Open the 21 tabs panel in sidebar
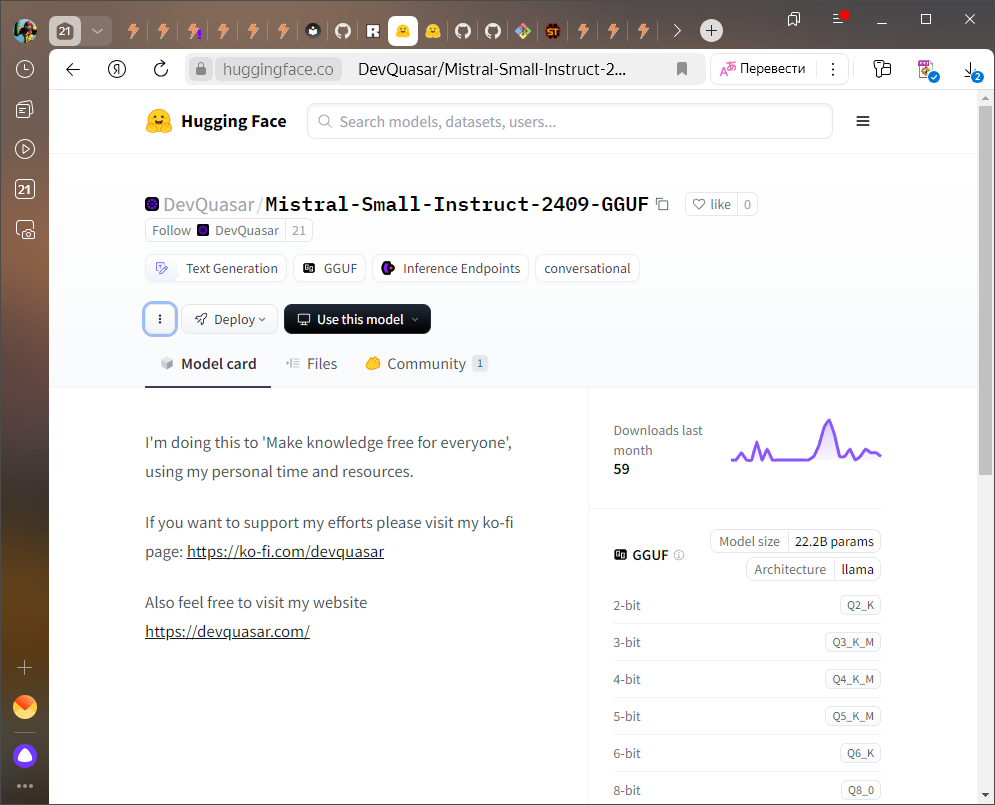Viewport: 995px width, 805px height. [25, 189]
